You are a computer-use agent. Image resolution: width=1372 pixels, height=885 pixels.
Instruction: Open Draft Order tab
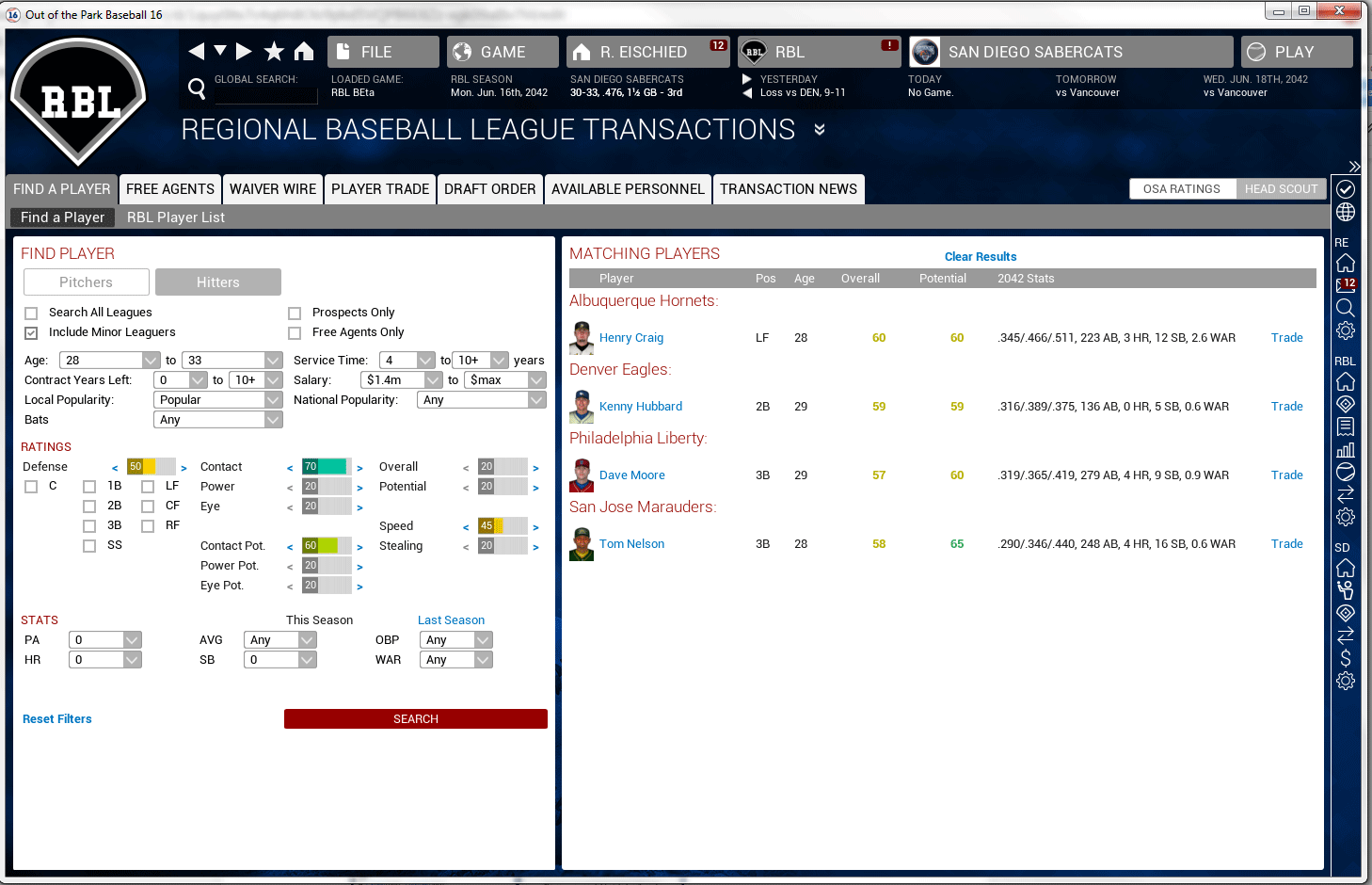(x=490, y=189)
